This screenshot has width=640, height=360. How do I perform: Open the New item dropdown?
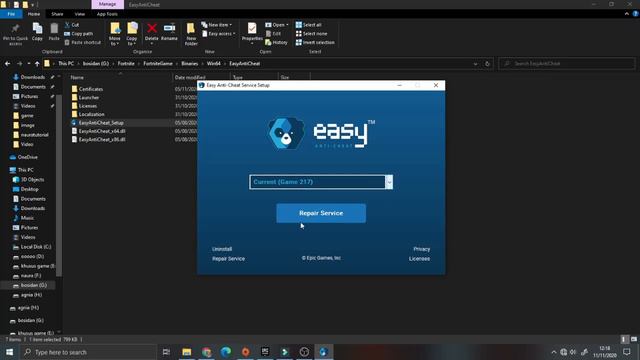[217, 25]
